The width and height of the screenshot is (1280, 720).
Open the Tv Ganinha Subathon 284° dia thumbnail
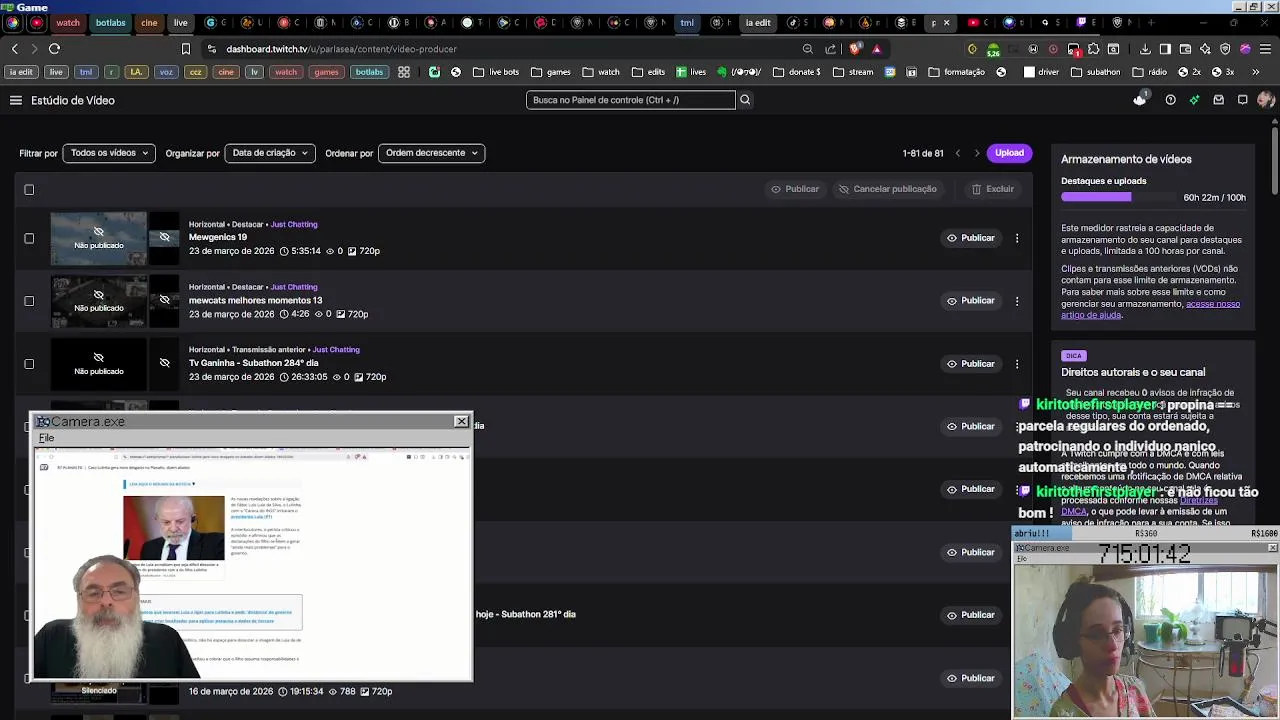(99, 364)
